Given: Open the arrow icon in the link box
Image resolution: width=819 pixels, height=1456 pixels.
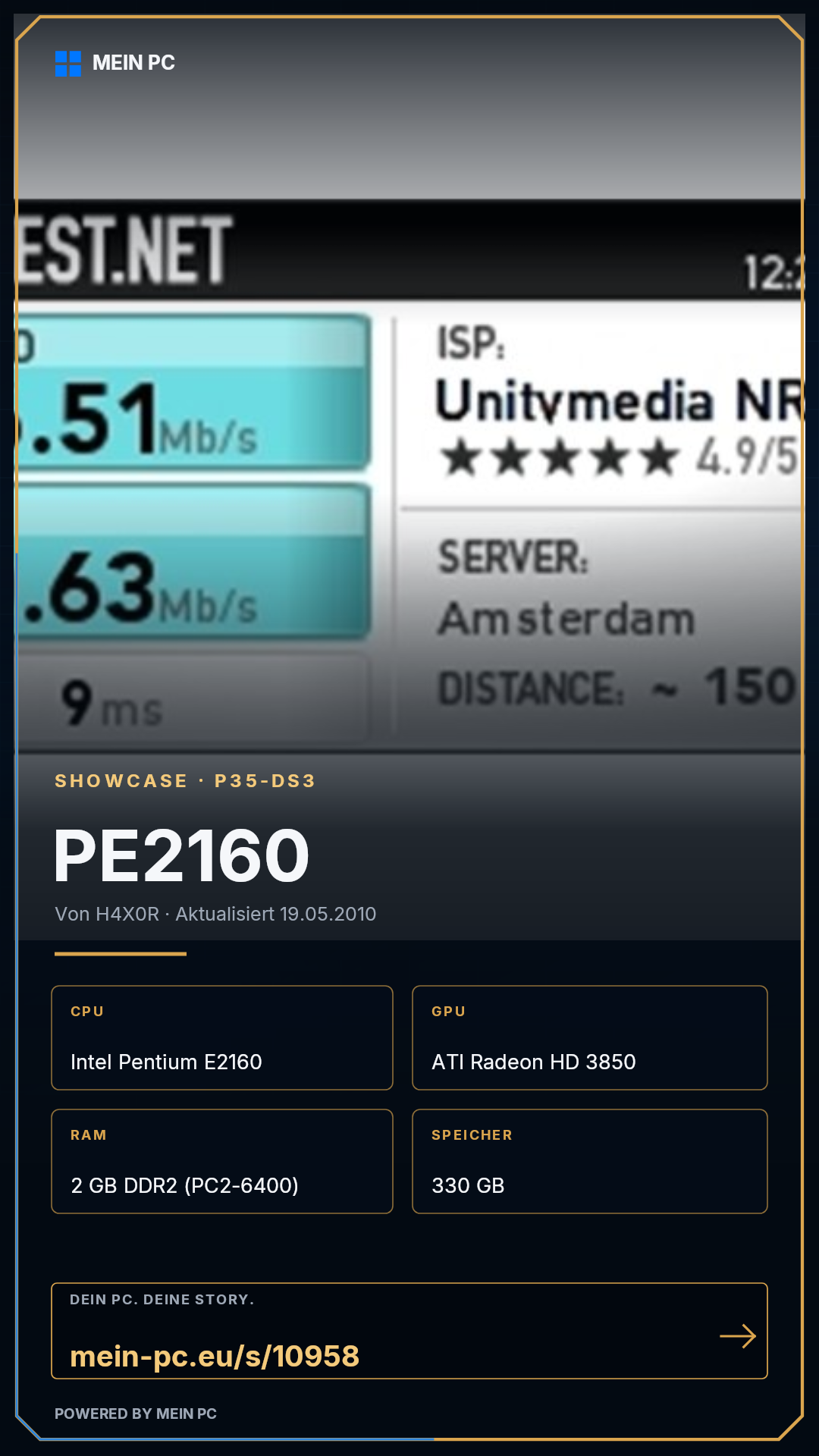Looking at the screenshot, I should 738,1336.
